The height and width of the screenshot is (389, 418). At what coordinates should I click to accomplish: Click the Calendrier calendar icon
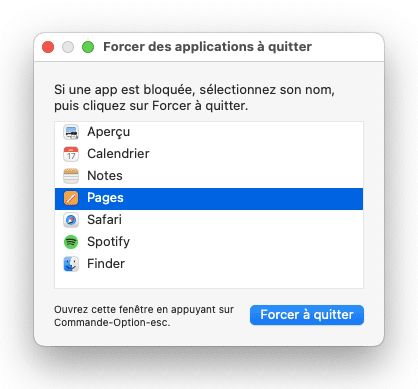(x=71, y=154)
